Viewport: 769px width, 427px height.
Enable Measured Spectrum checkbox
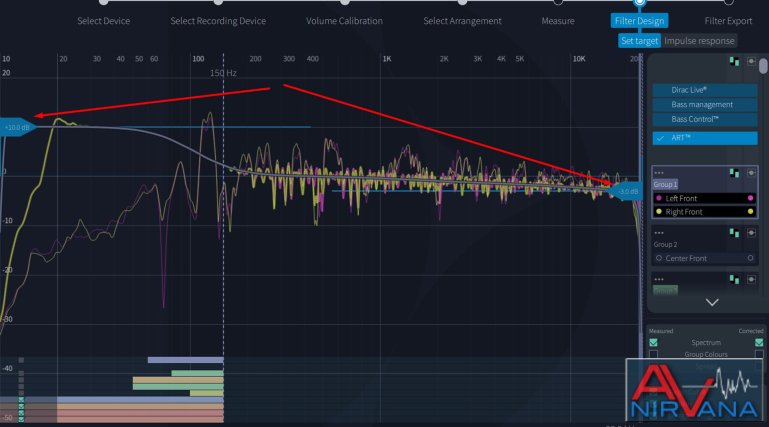coord(653,342)
